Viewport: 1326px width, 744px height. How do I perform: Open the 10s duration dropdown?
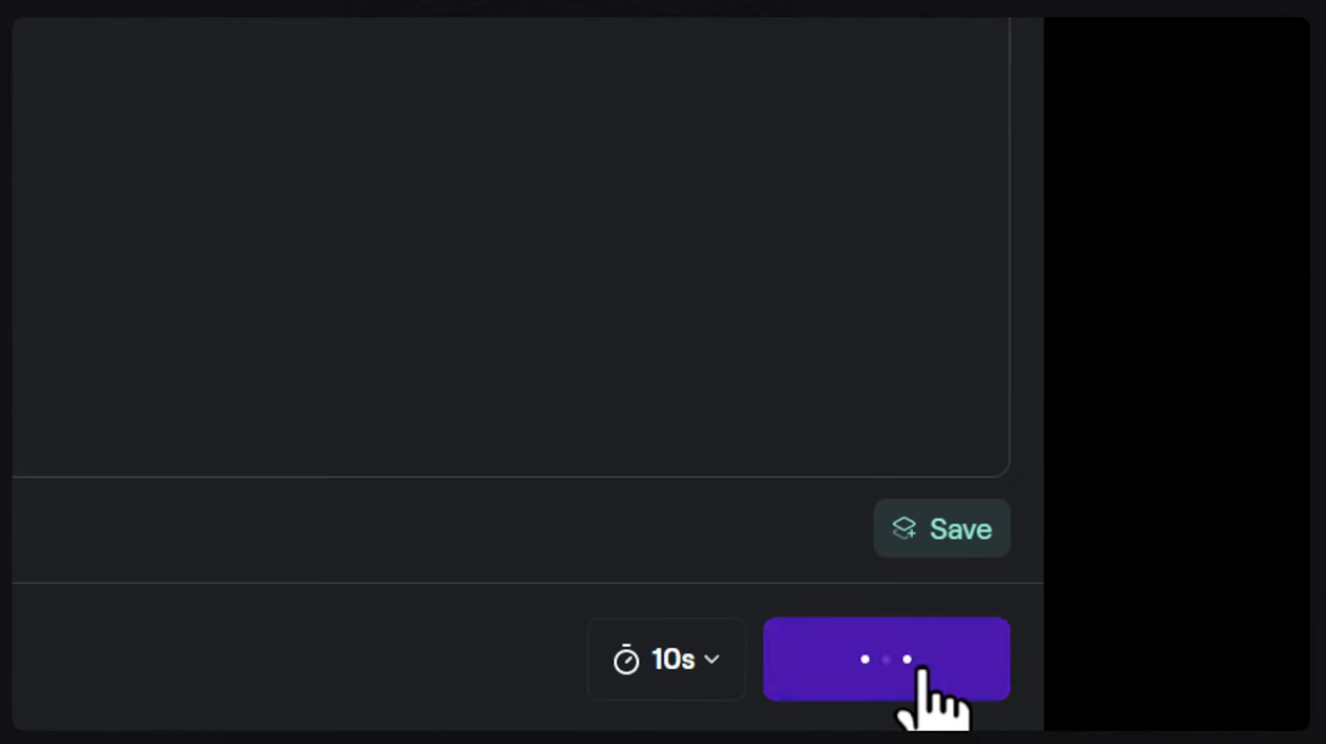667,659
